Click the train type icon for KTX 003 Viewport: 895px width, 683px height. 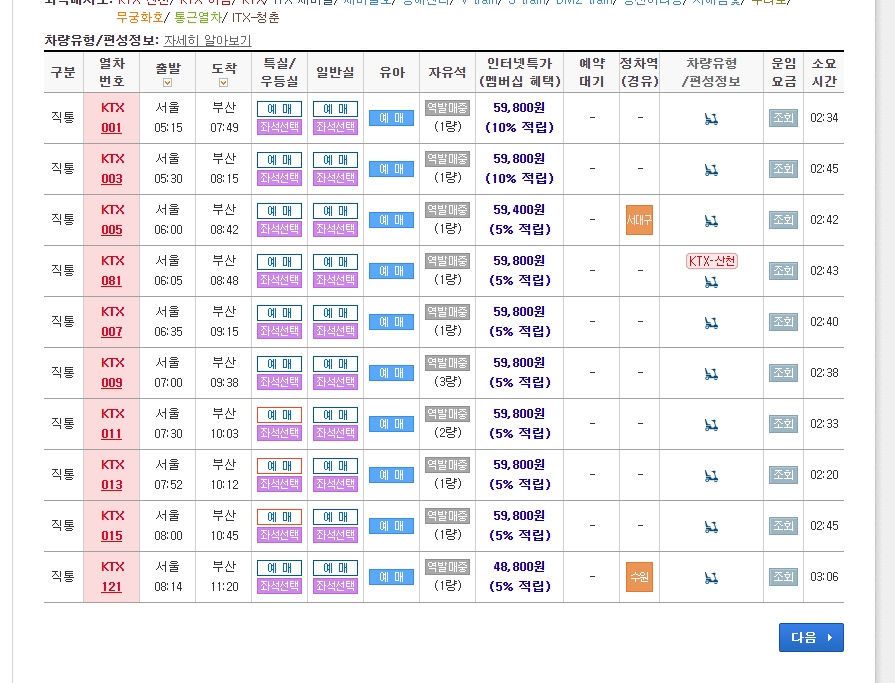(711, 168)
